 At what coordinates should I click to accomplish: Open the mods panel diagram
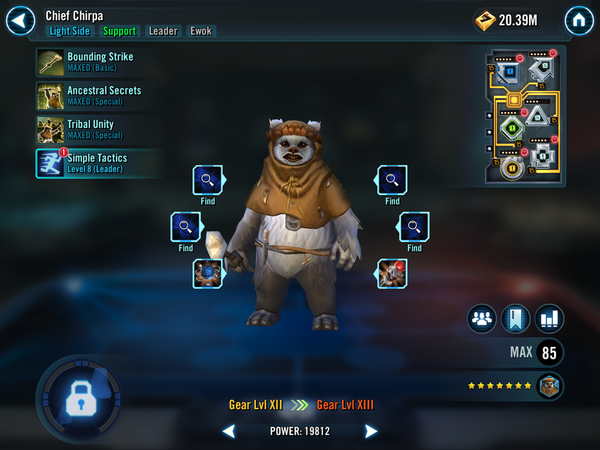[523, 116]
